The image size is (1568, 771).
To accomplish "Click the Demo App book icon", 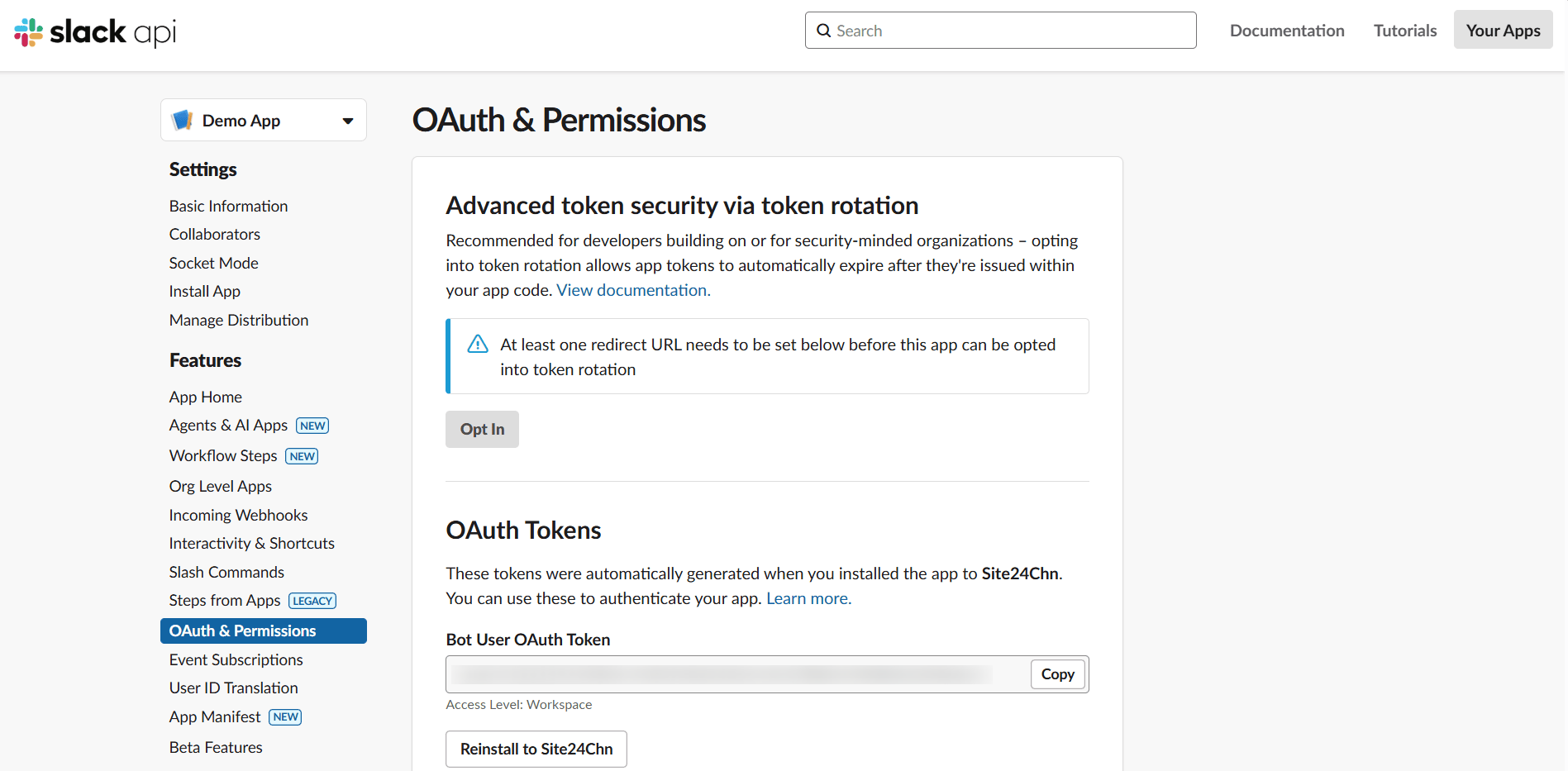I will pyautogui.click(x=182, y=119).
